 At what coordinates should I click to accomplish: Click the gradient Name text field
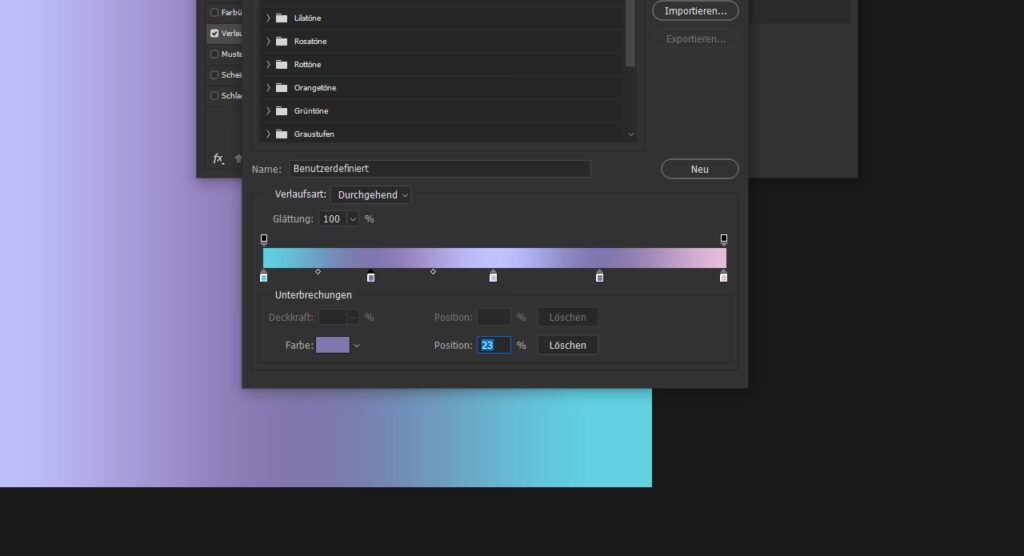tap(440, 169)
